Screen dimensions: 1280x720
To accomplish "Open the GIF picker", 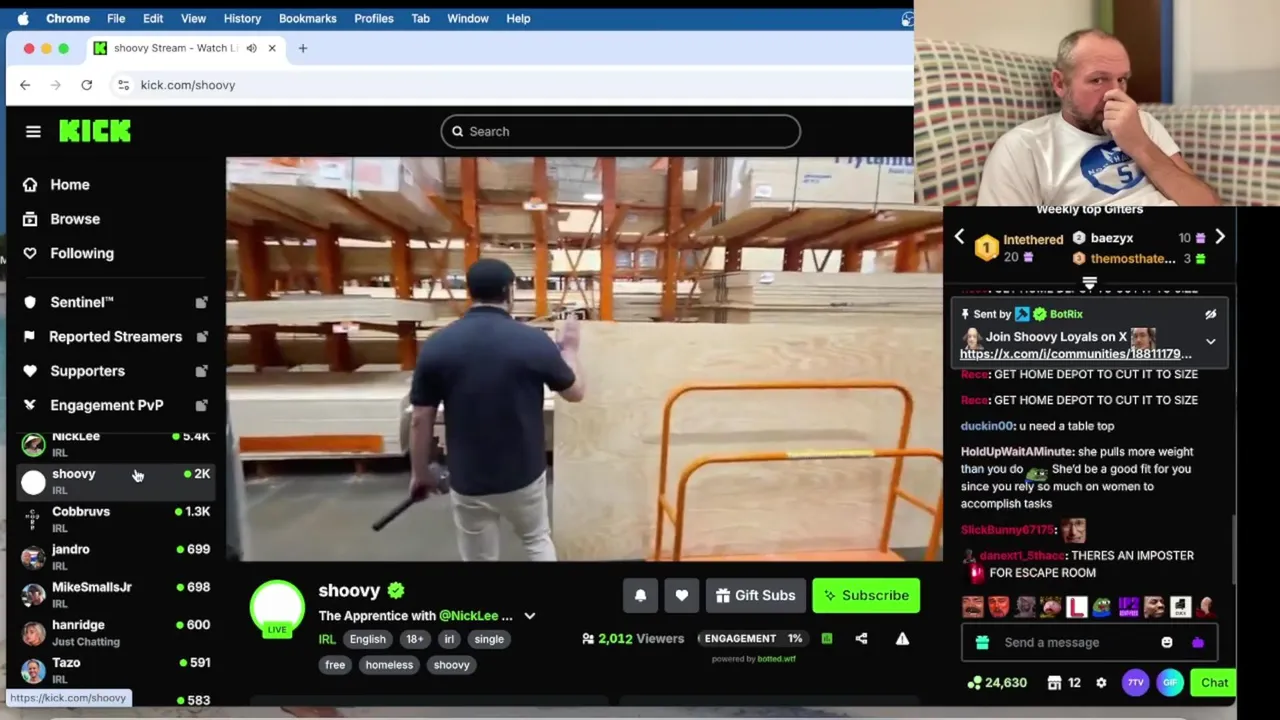I will click(1170, 683).
